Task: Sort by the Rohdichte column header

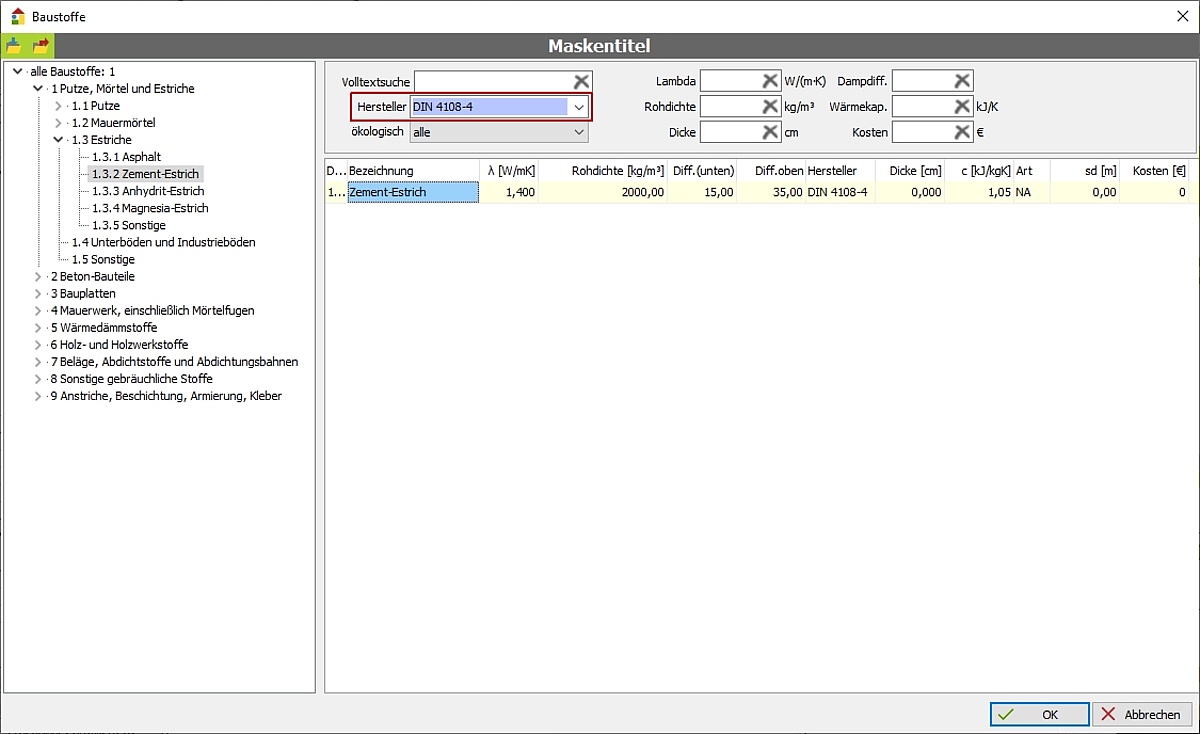Action: (x=617, y=171)
